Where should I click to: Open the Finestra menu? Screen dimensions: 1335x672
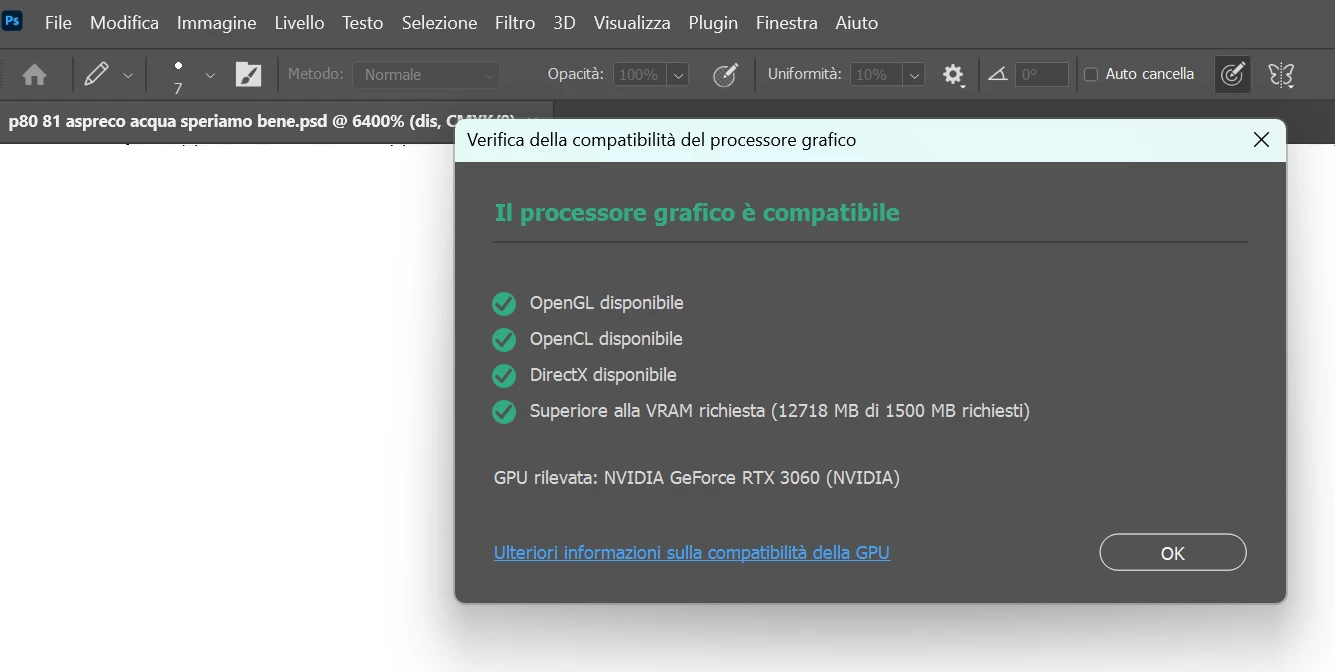point(787,22)
